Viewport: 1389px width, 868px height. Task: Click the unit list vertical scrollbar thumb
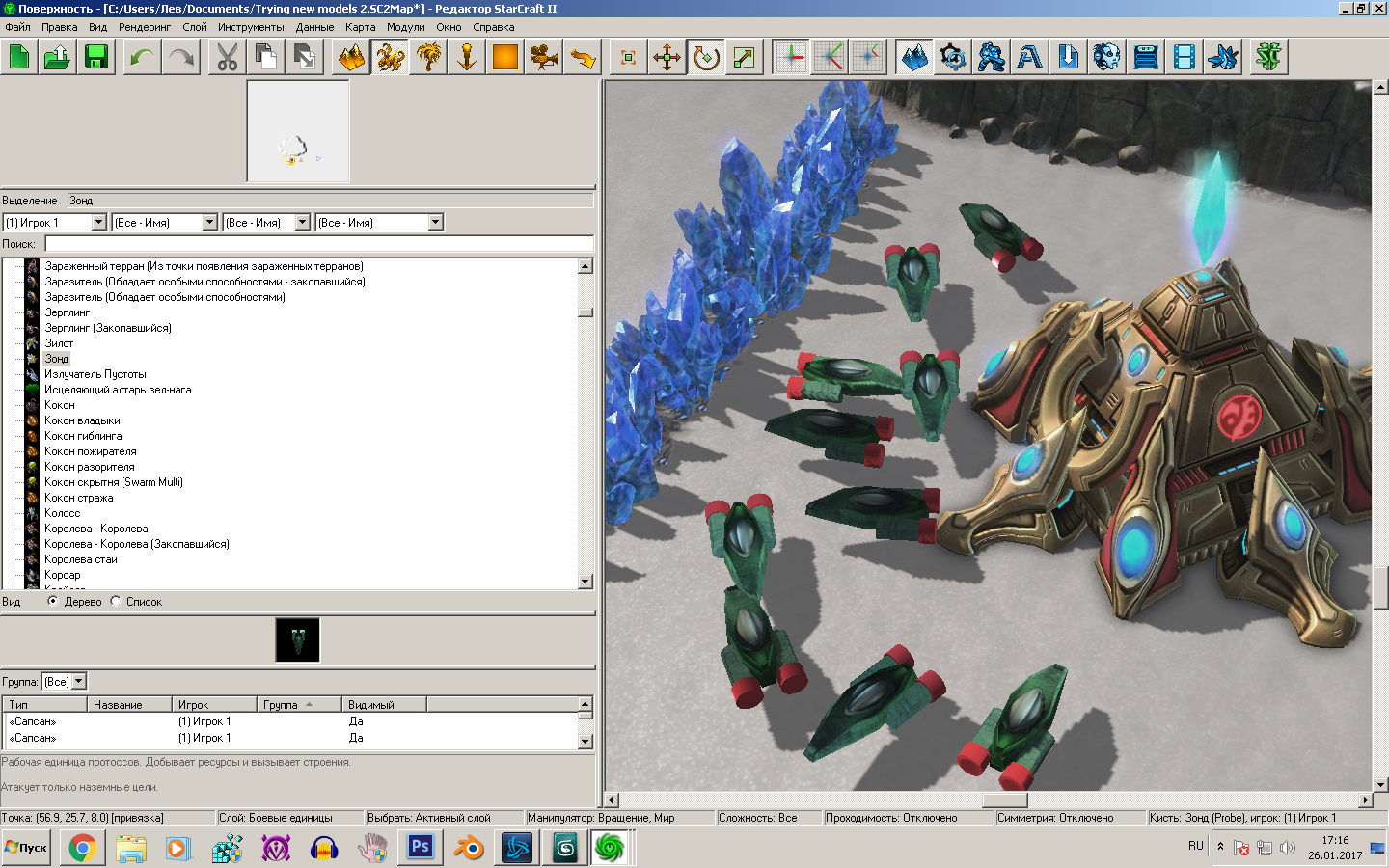586,312
